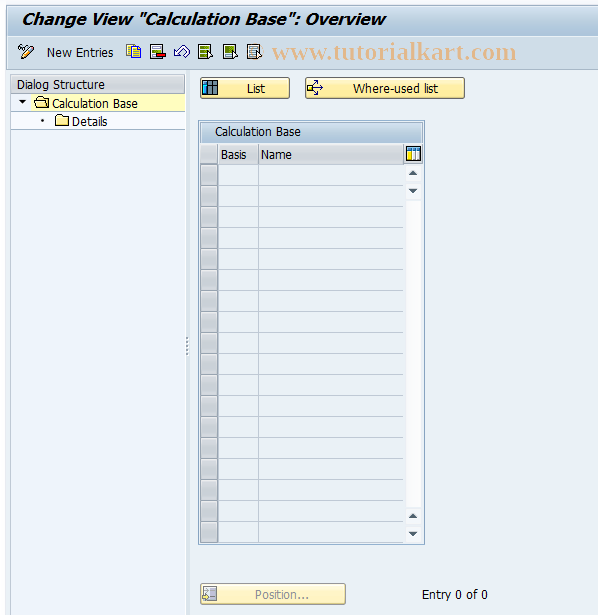Click the Calculation Base table title
598x615 pixels.
pyautogui.click(x=258, y=132)
